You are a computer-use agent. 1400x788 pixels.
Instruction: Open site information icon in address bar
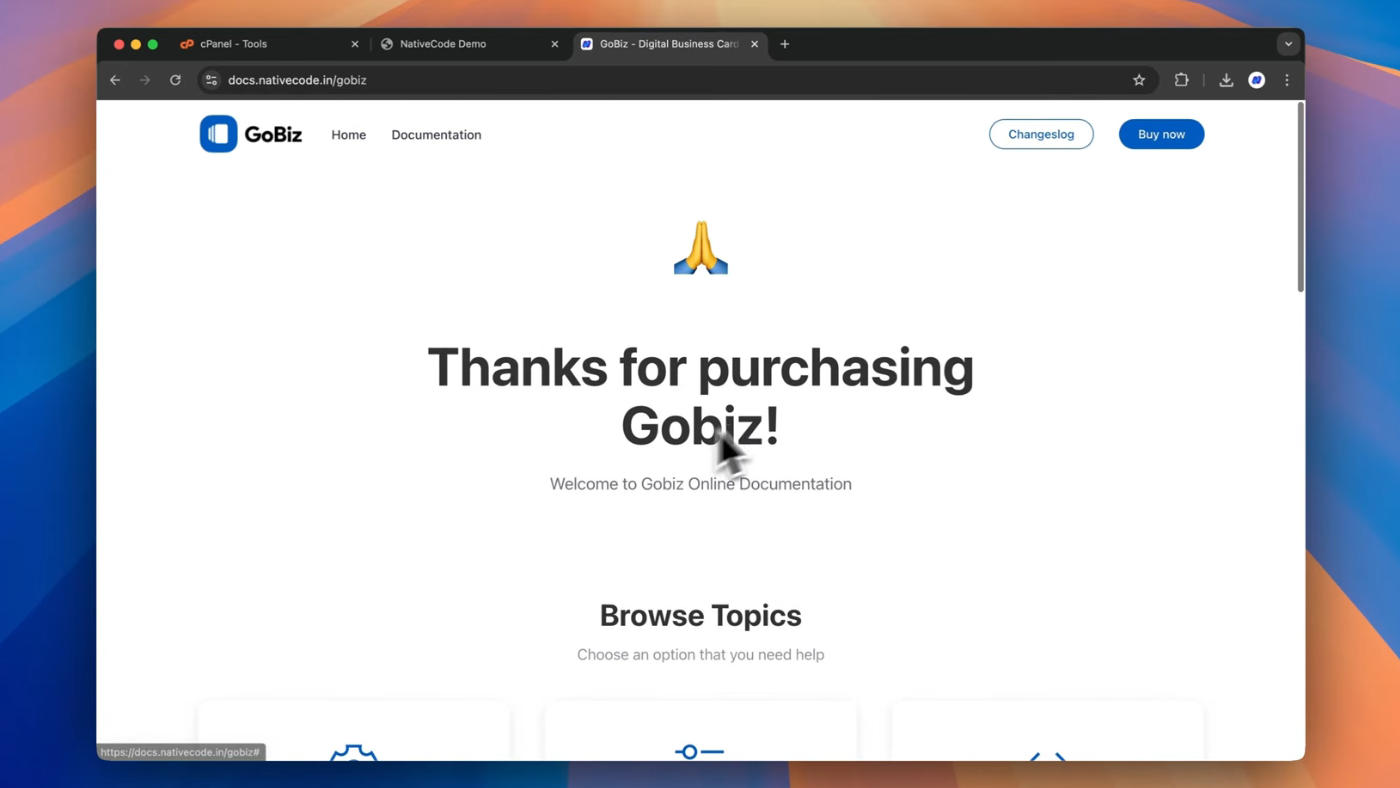[x=211, y=80]
